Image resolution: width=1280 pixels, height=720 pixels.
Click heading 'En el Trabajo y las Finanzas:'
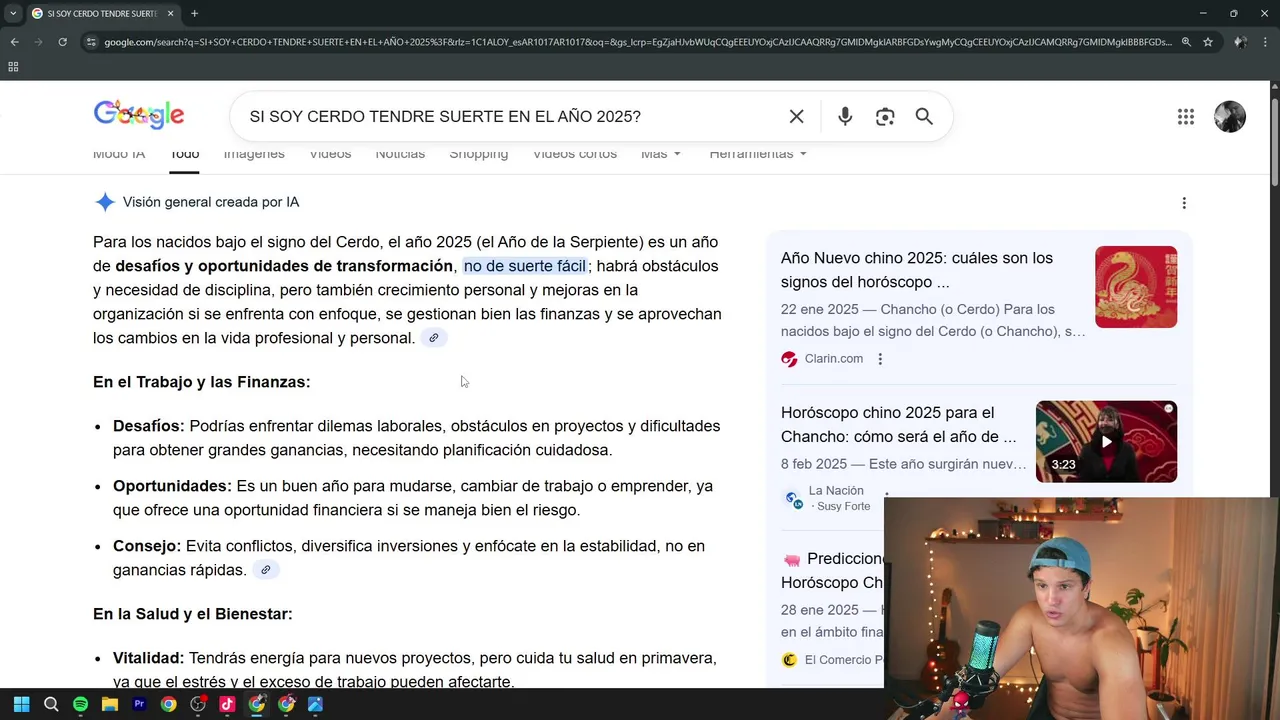[202, 382]
